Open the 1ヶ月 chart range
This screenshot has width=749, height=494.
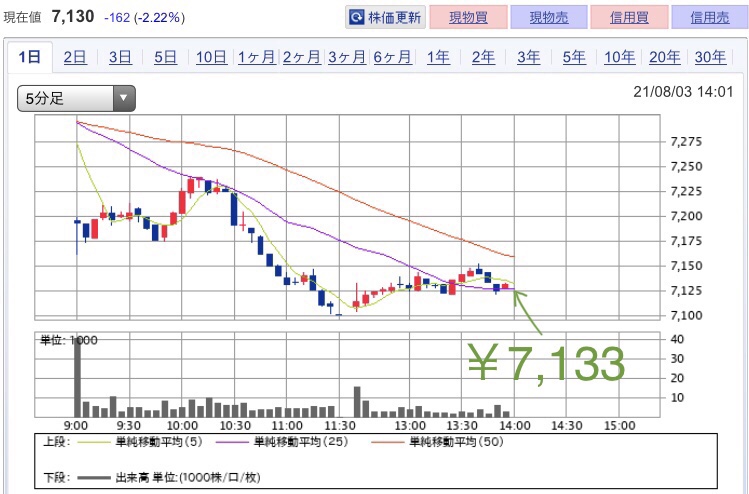coord(257,57)
